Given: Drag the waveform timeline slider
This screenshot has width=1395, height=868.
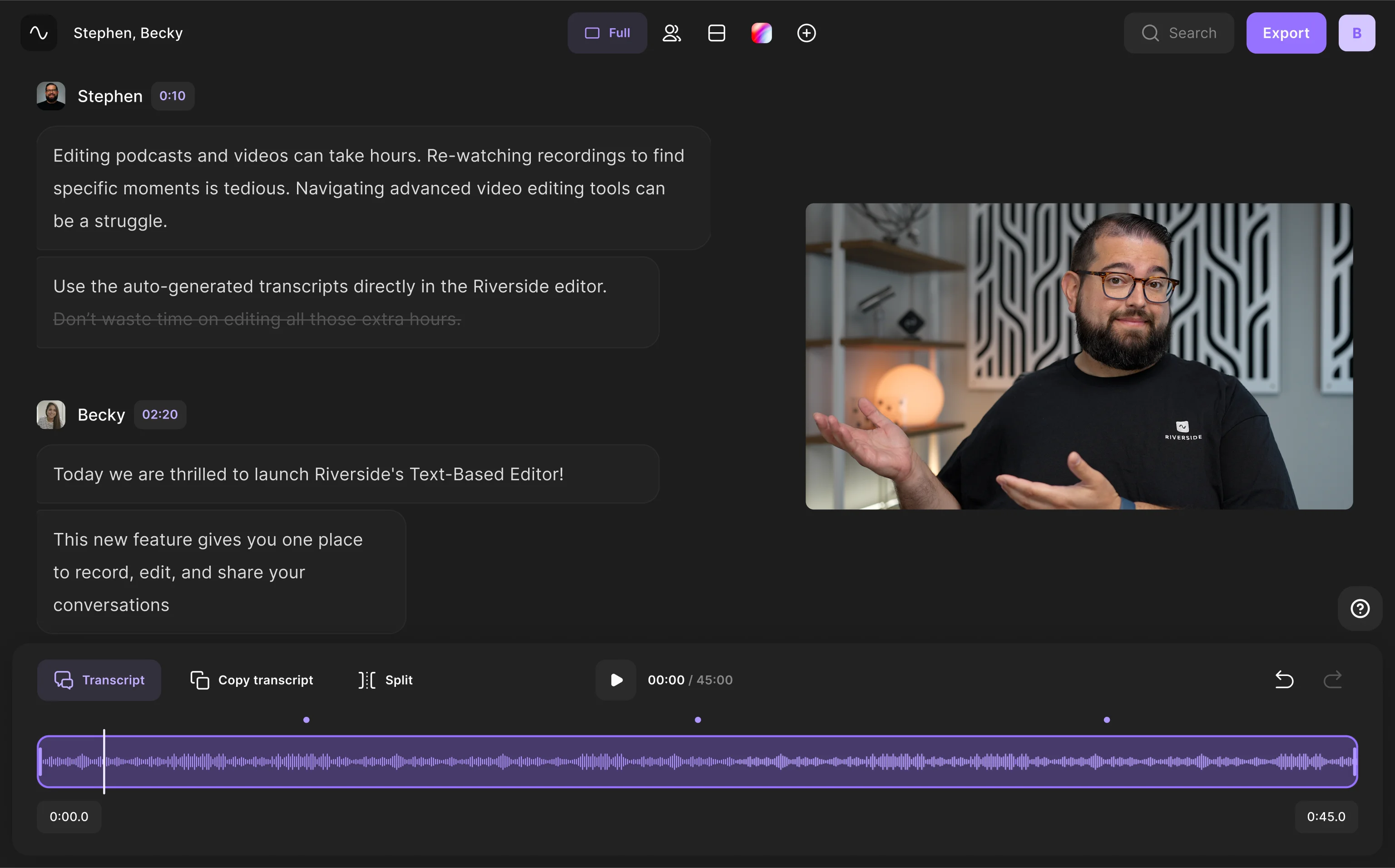Looking at the screenshot, I should (104, 762).
